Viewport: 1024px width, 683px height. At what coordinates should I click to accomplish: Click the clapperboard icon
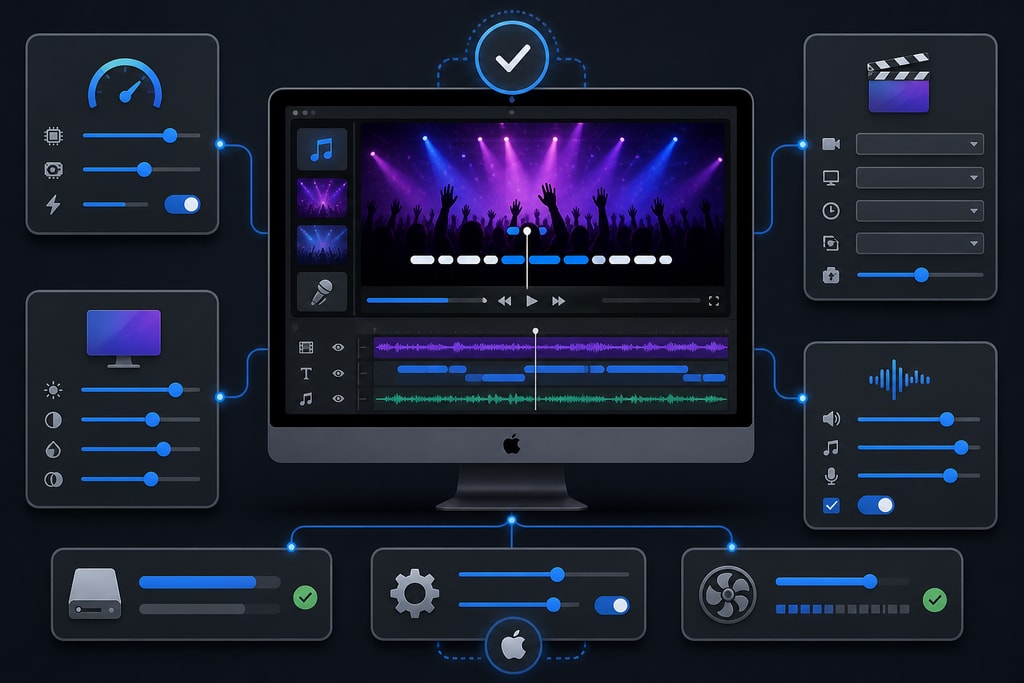point(899,83)
